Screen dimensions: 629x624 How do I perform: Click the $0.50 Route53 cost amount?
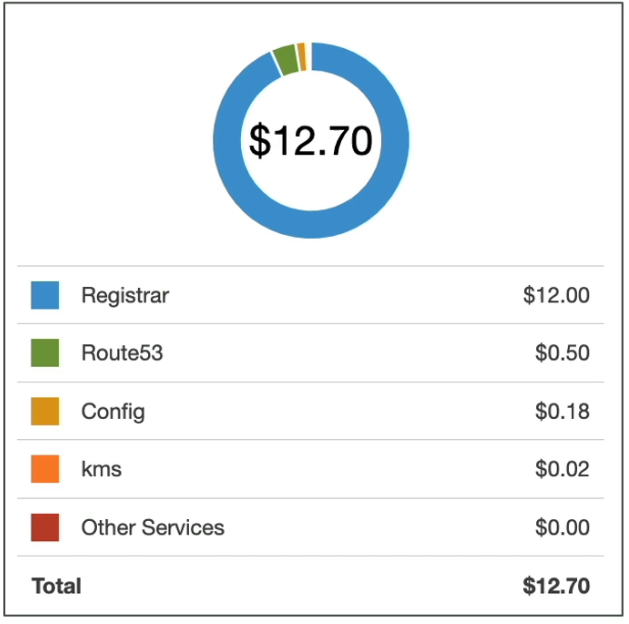[562, 353]
